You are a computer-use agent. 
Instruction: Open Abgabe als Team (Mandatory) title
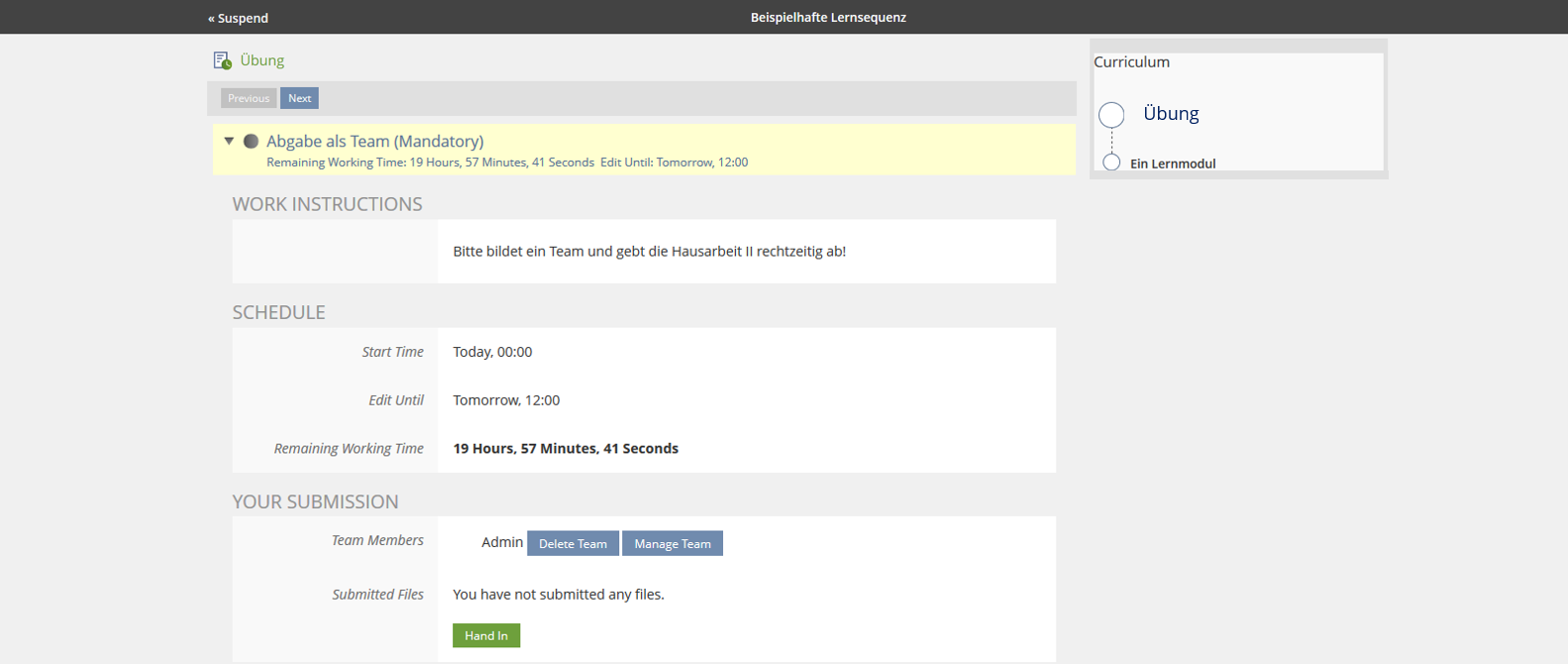coord(374,142)
